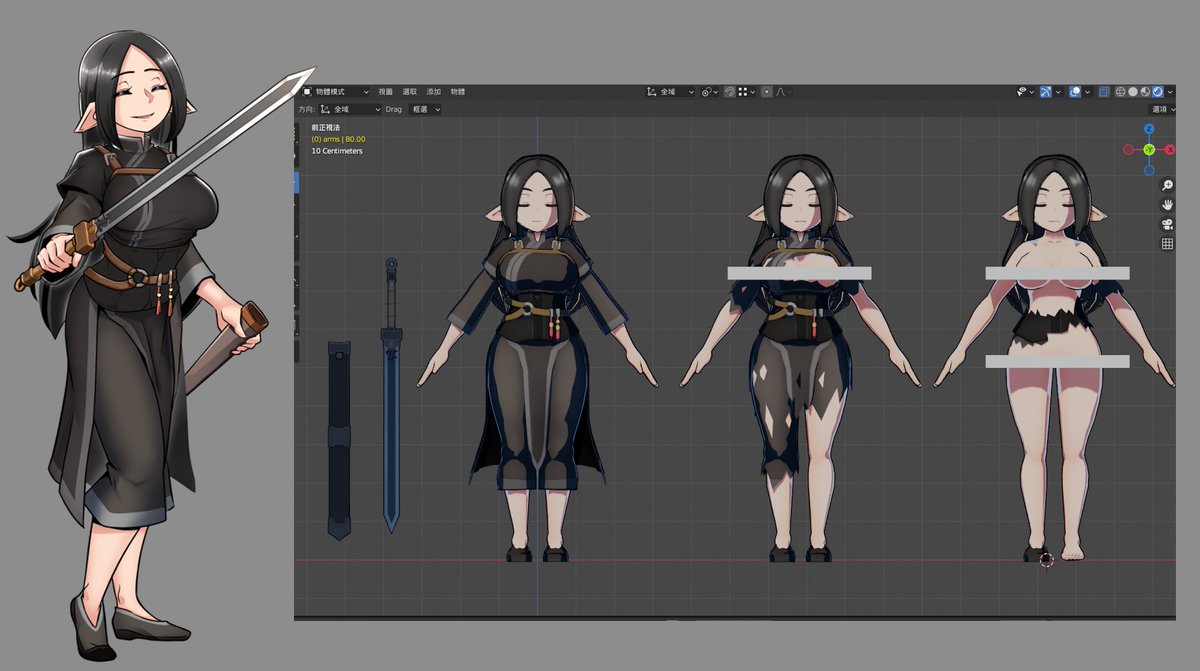Toggle viewport gizmos display
The height and width of the screenshot is (671, 1200).
[x=1045, y=92]
